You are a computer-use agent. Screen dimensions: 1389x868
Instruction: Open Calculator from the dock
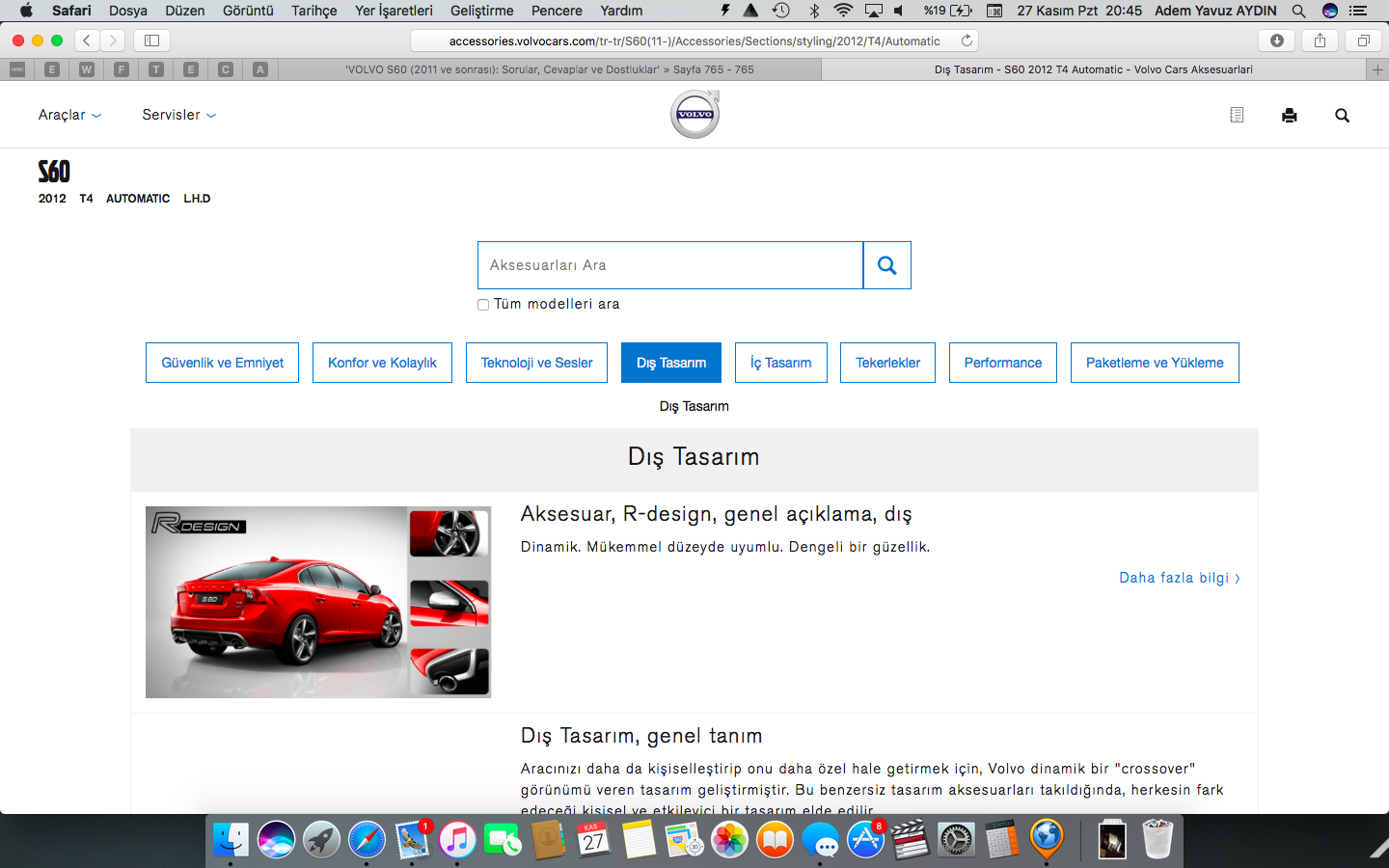(x=1001, y=840)
